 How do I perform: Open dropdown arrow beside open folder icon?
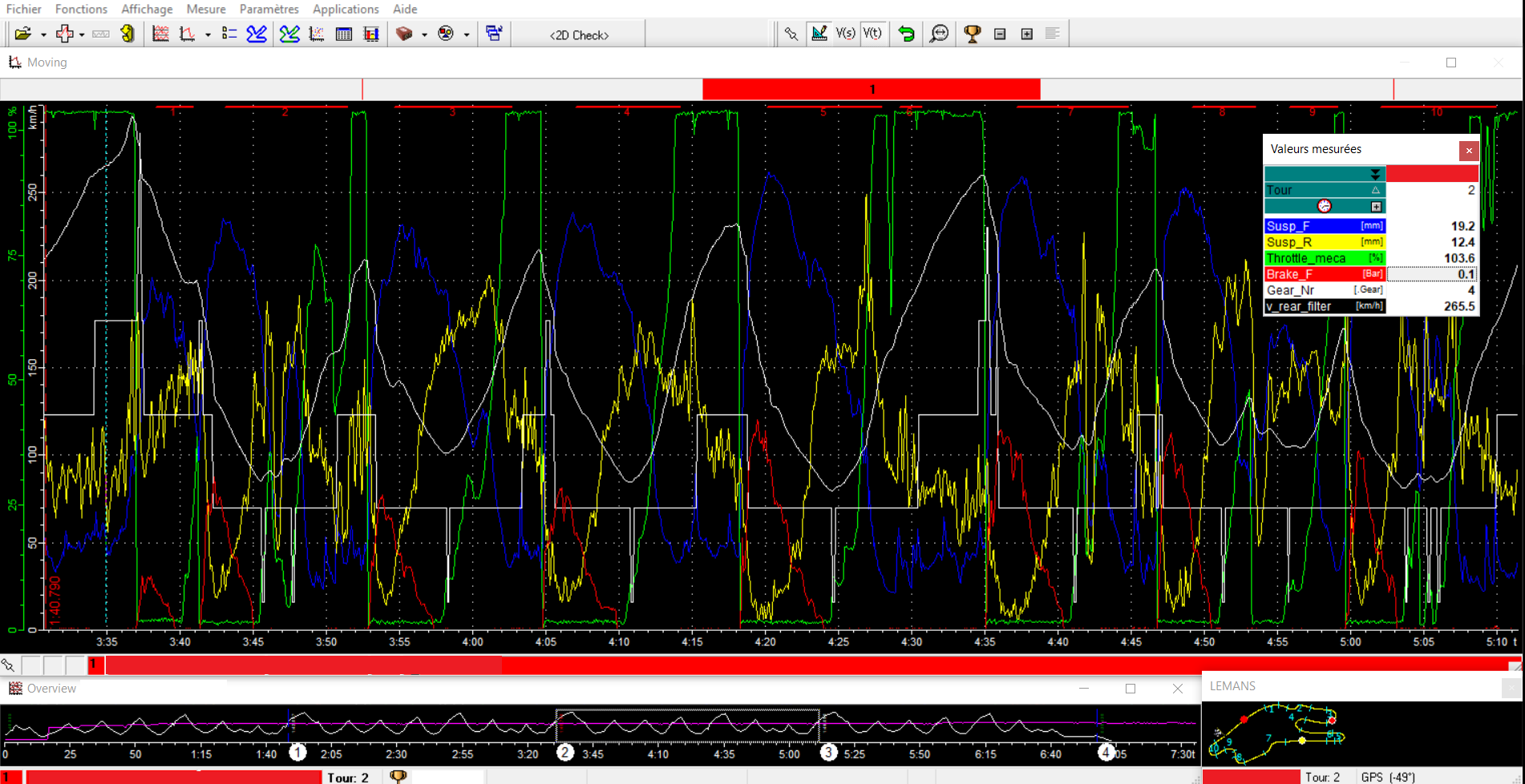click(43, 34)
